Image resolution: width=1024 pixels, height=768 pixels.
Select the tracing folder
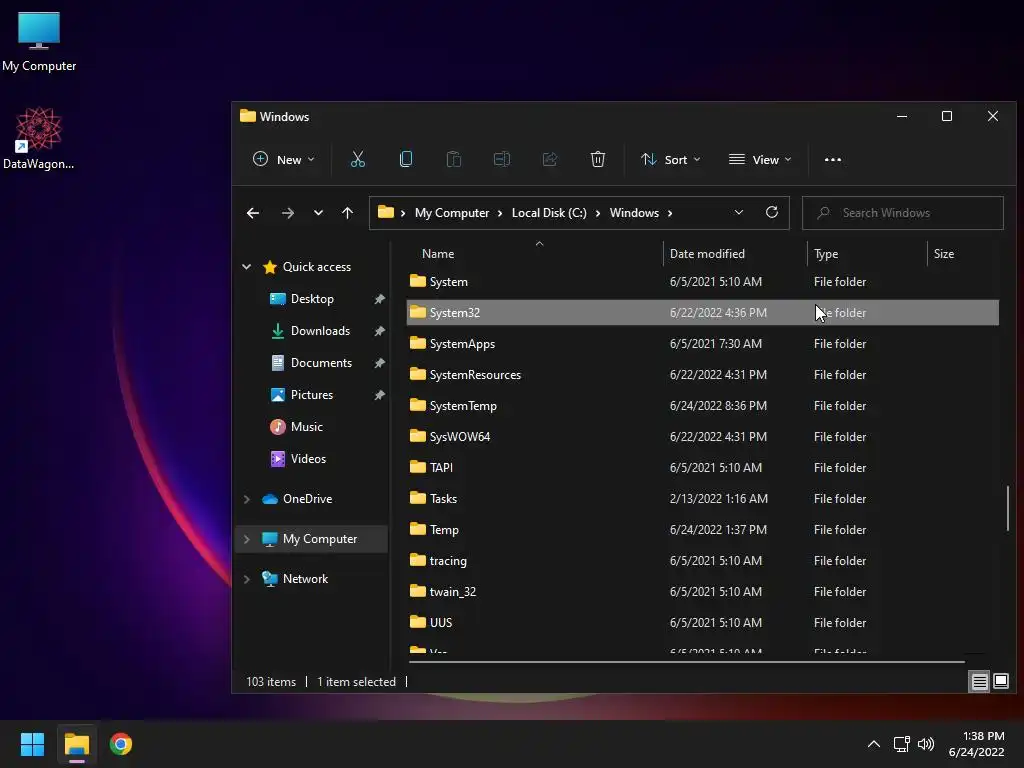pos(703,561)
